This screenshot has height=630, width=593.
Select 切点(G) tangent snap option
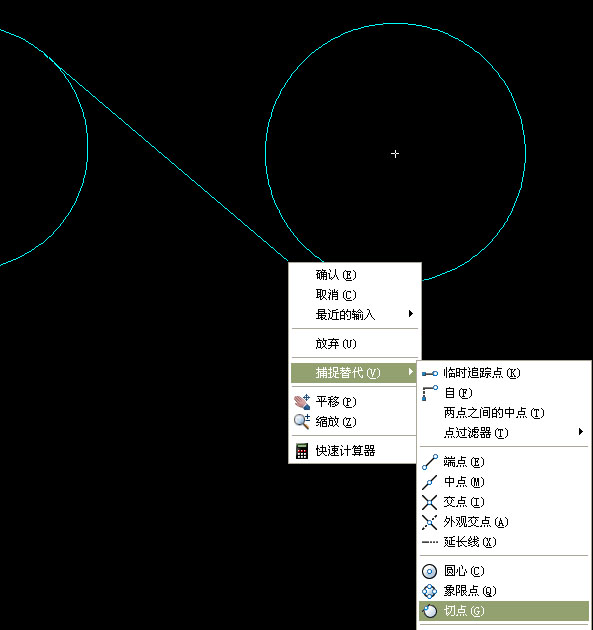[504, 611]
